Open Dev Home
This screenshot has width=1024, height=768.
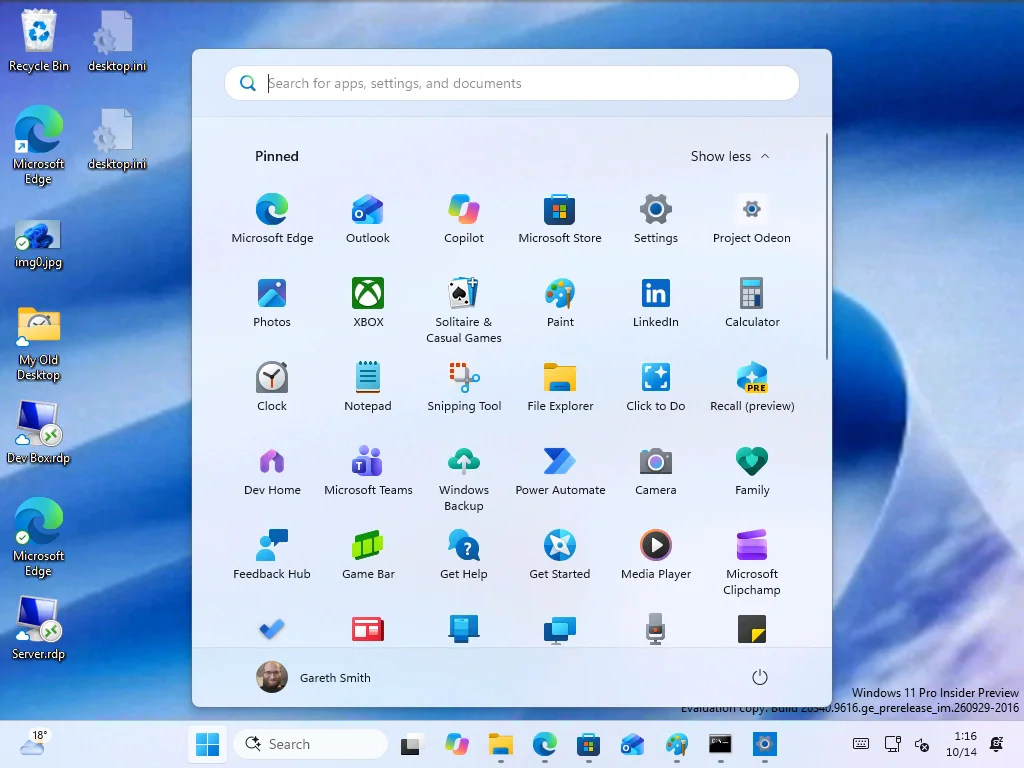[272, 471]
